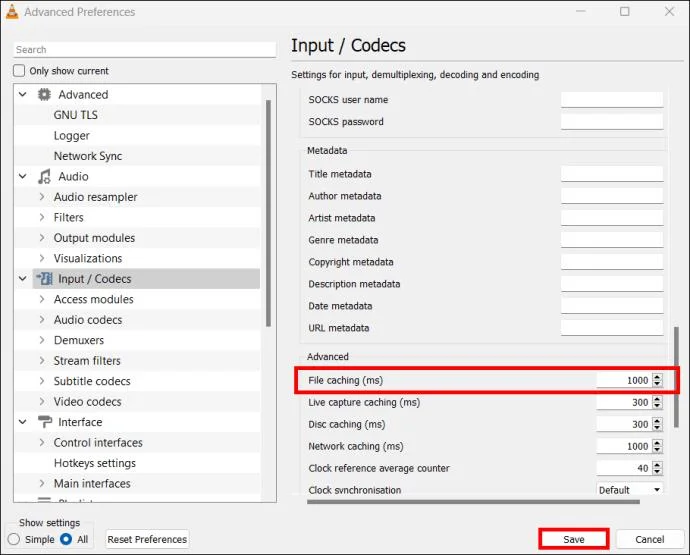Image resolution: width=690 pixels, height=555 pixels.
Task: Select Logger in the tree
Action: [x=72, y=136]
